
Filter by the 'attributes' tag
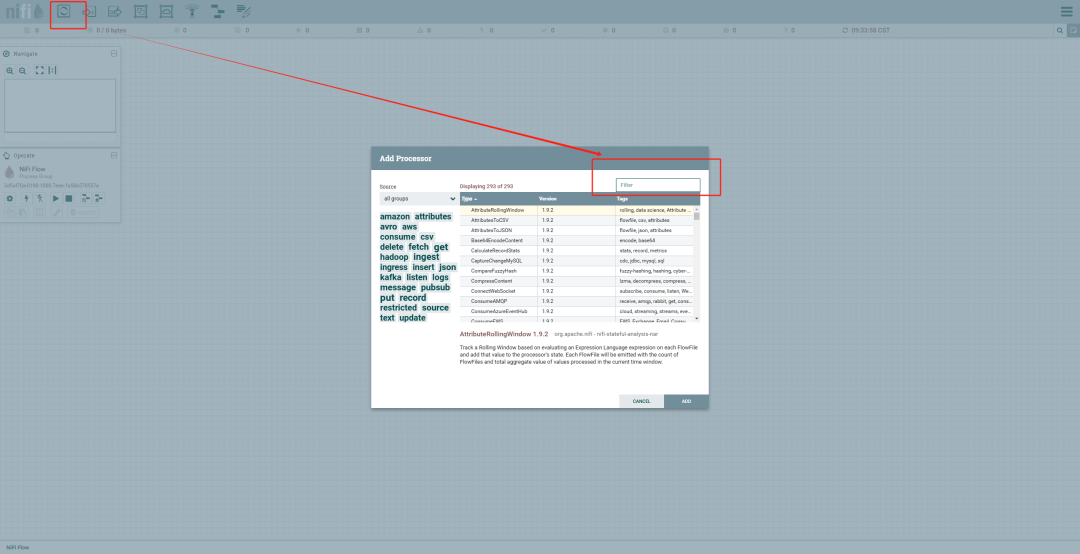pyautogui.click(x=433, y=216)
